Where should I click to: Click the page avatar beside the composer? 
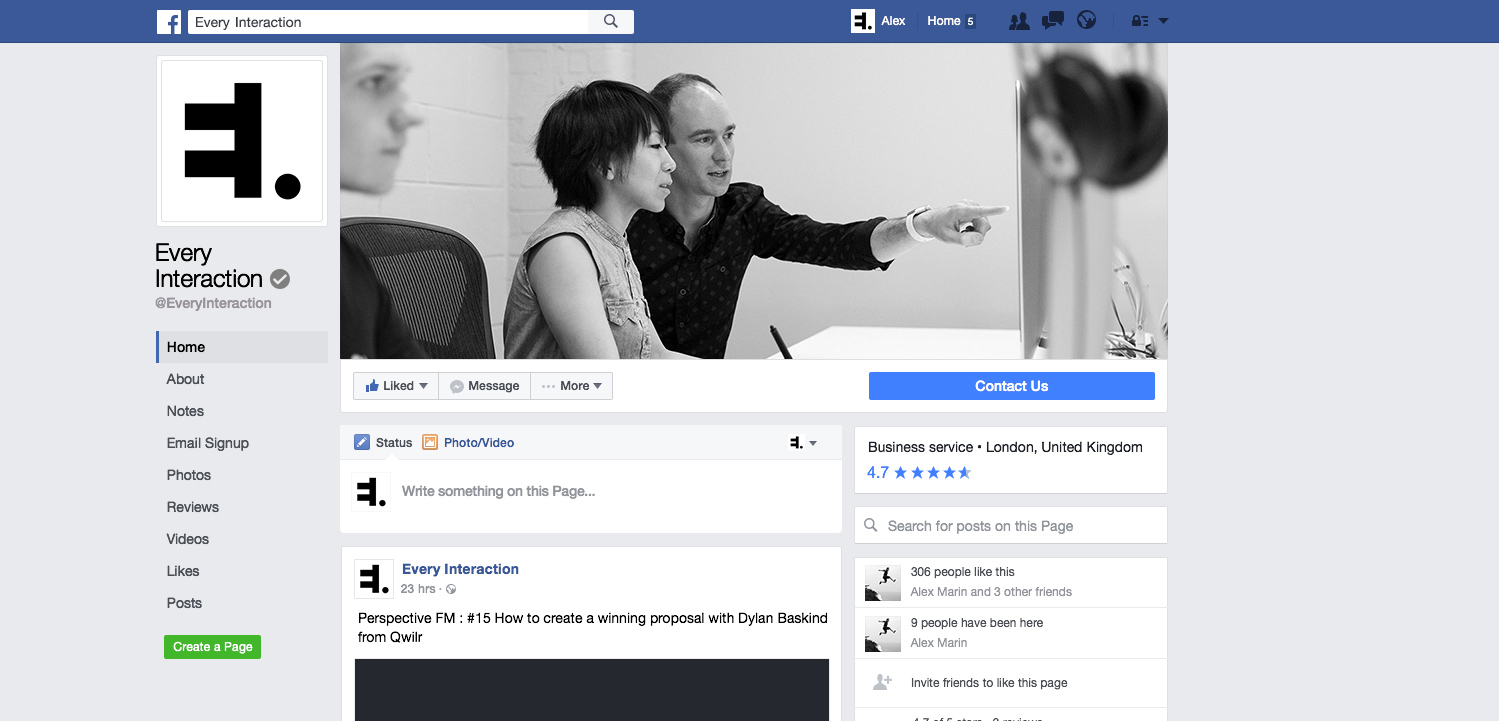(371, 492)
